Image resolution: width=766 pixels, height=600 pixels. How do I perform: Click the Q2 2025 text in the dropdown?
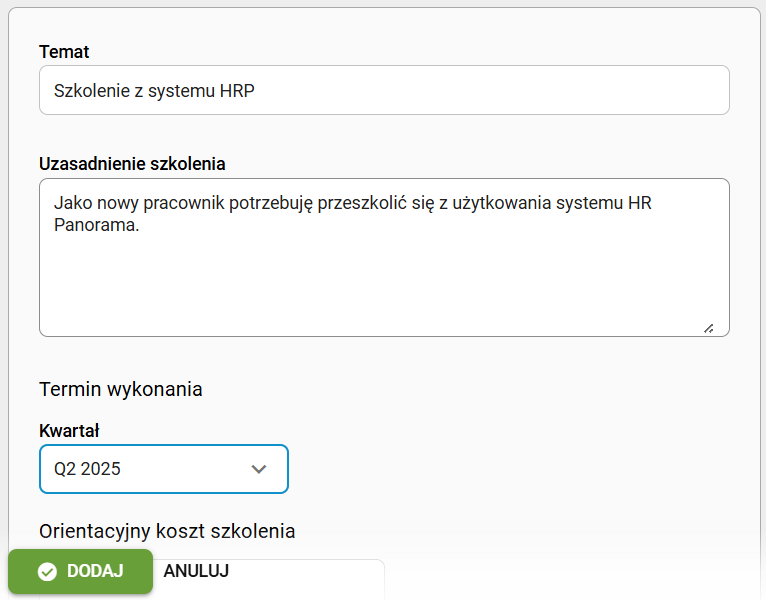[x=87, y=469]
